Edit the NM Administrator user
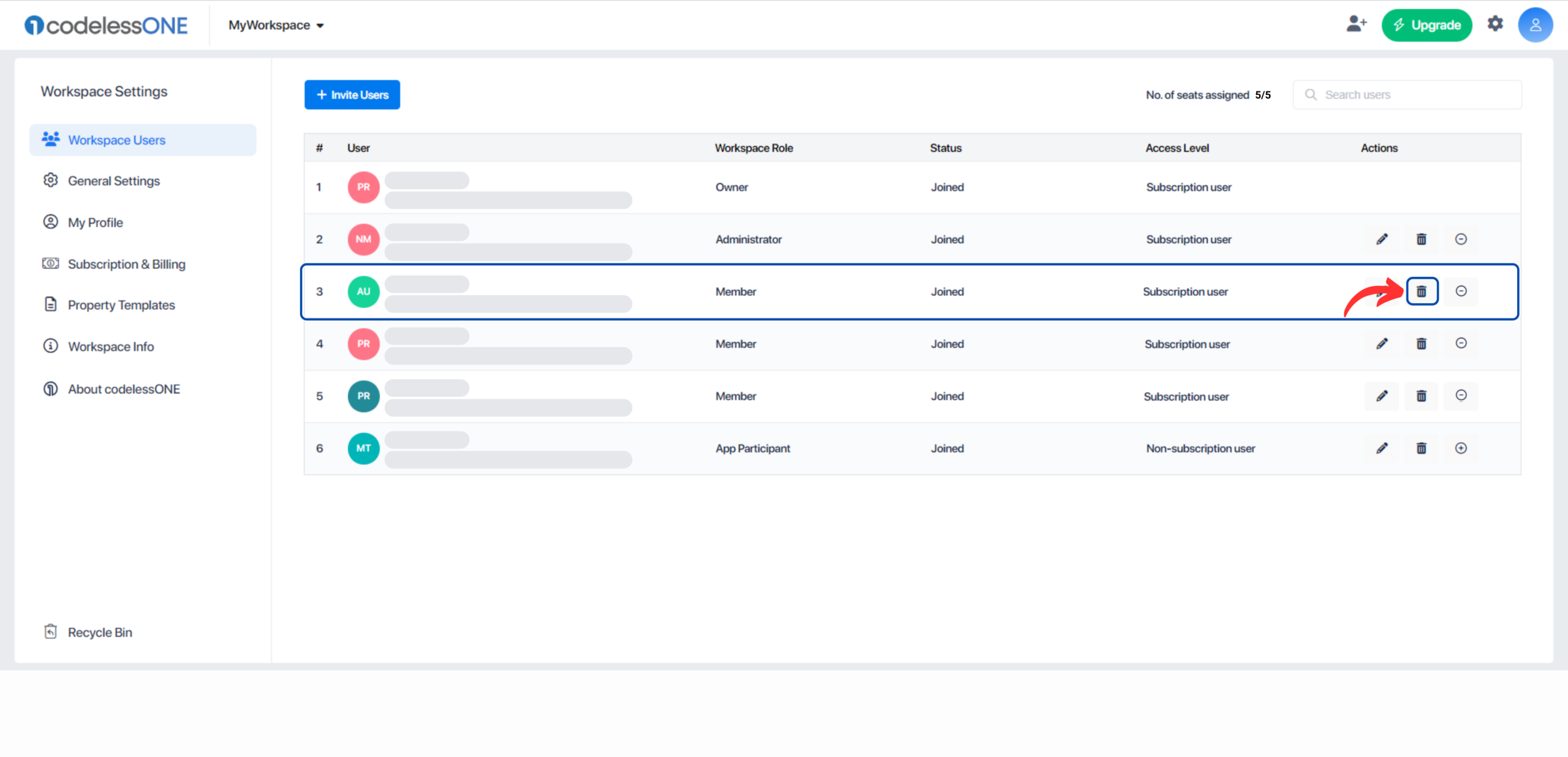 pyautogui.click(x=1382, y=239)
